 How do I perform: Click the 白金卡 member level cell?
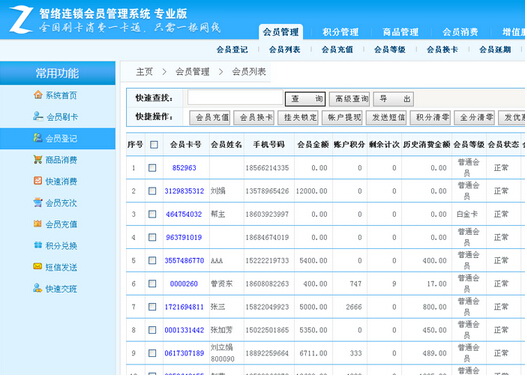[467, 214]
